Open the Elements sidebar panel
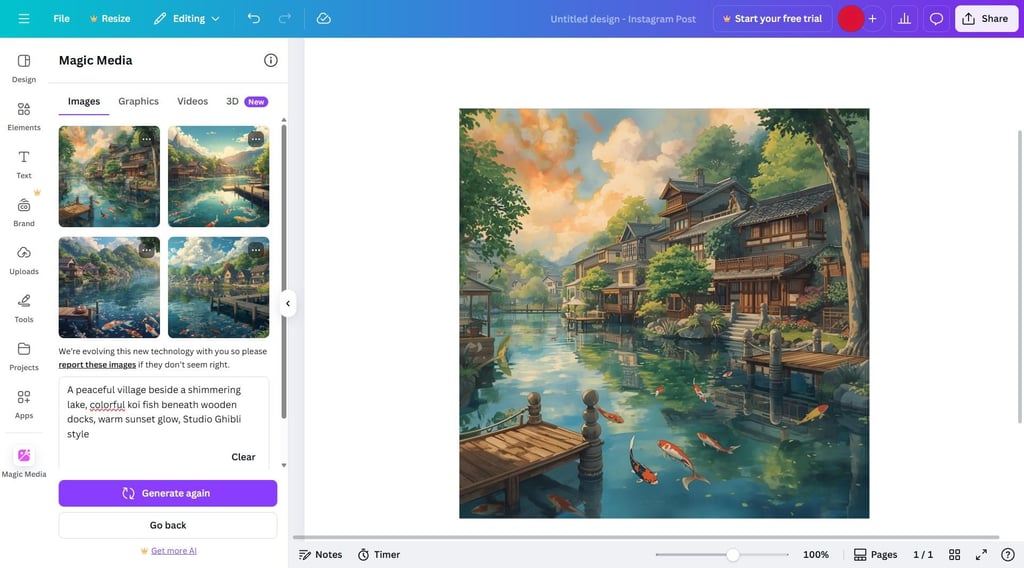This screenshot has height=568, width=1024. click(x=24, y=116)
